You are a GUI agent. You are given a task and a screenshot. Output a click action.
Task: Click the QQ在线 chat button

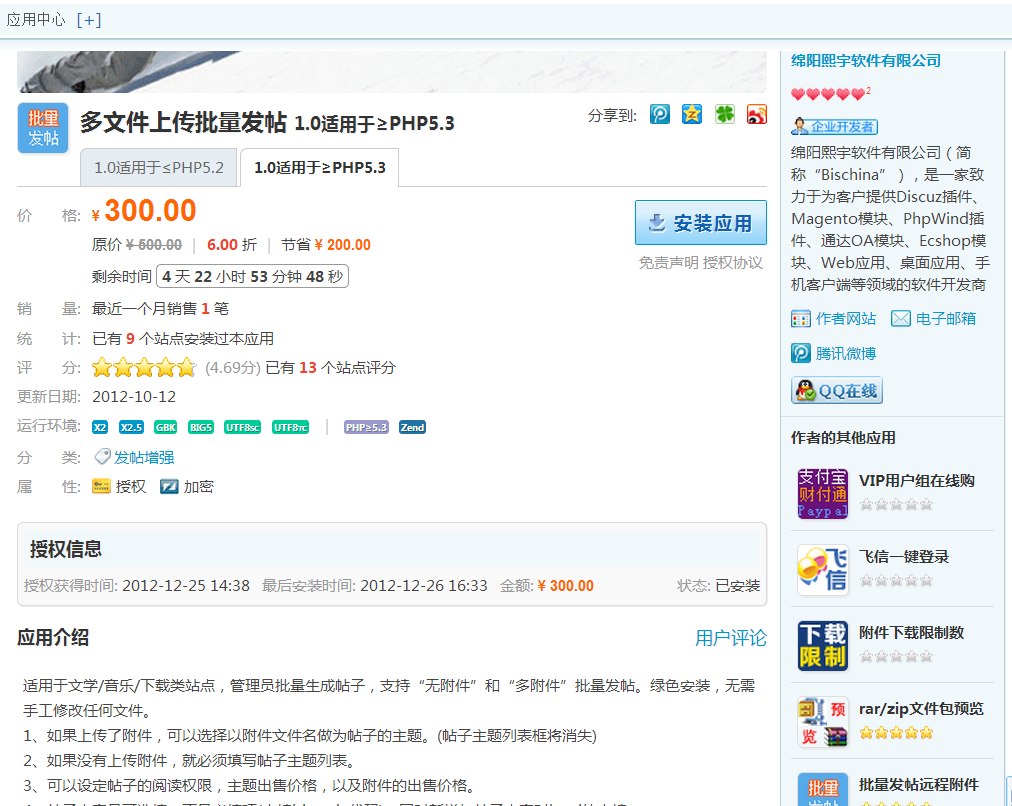click(x=837, y=391)
